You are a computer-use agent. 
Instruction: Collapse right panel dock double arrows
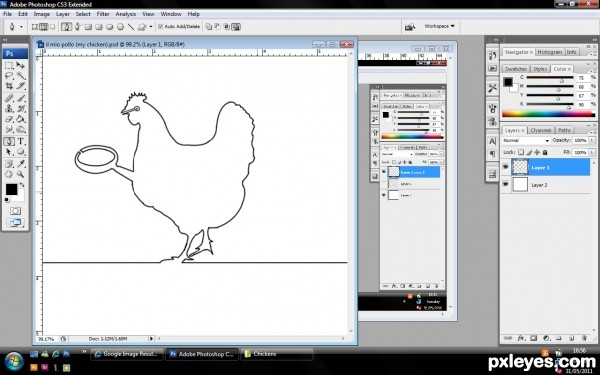click(595, 39)
